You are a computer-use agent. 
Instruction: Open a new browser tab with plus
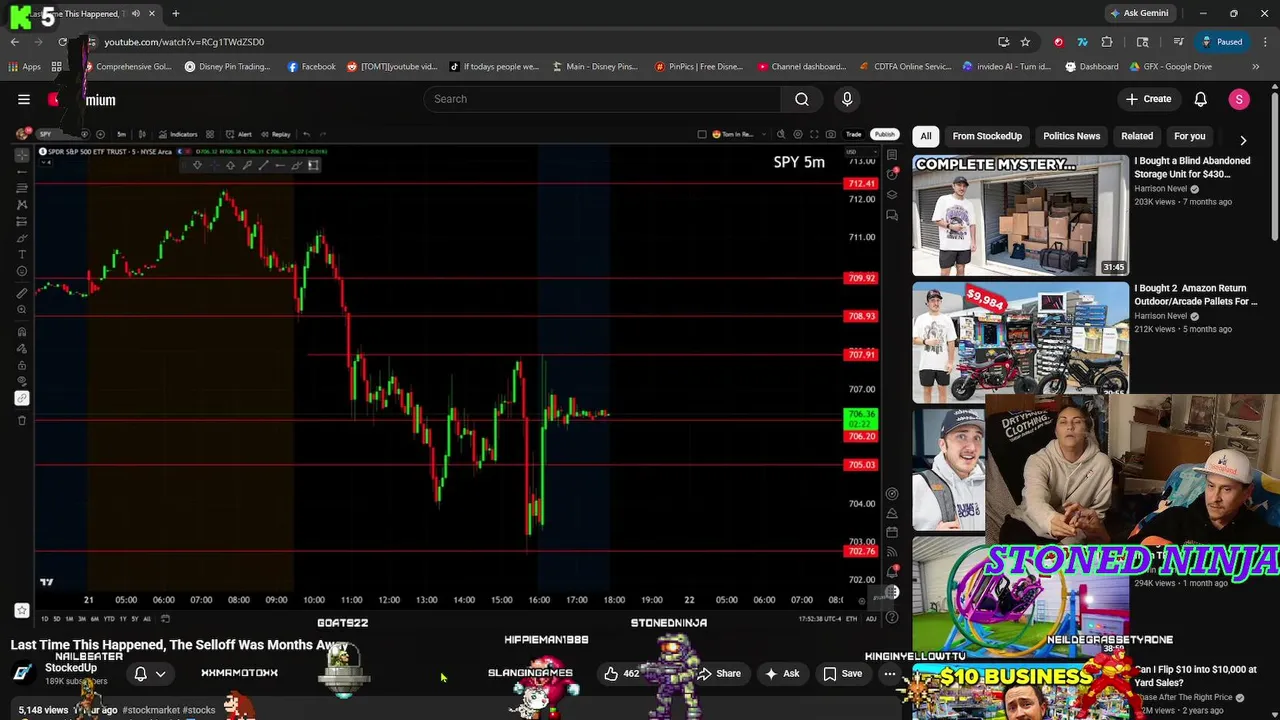(x=176, y=14)
